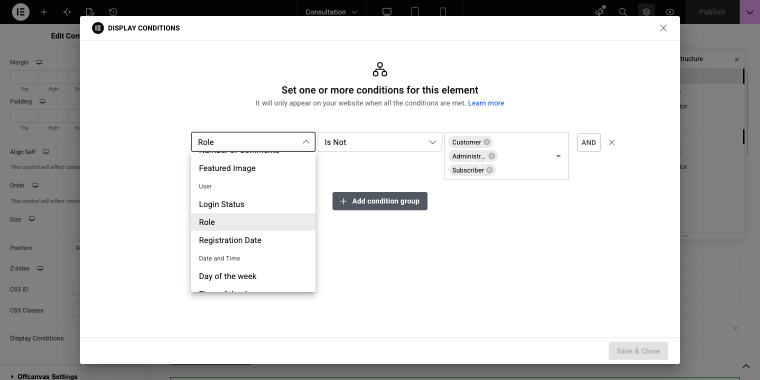Open site settings icon in top bar
This screenshot has width=760, height=380.
tap(67, 12)
